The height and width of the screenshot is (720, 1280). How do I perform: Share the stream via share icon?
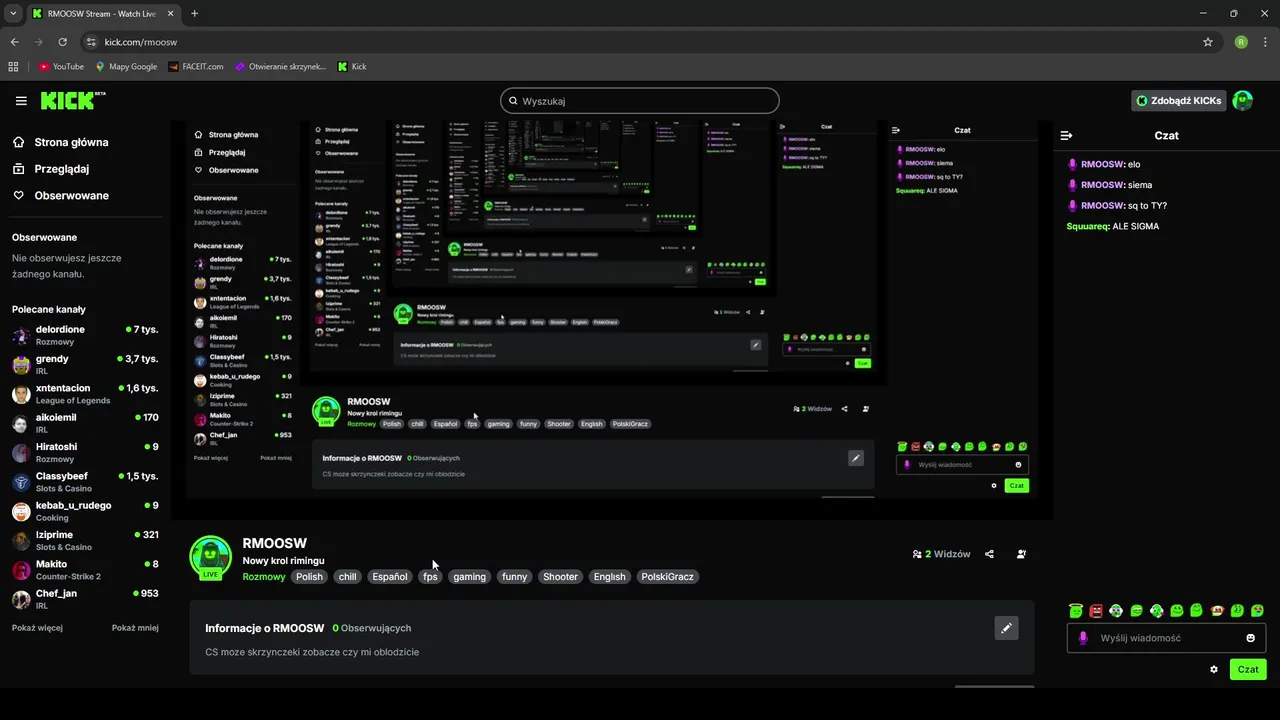coord(989,554)
